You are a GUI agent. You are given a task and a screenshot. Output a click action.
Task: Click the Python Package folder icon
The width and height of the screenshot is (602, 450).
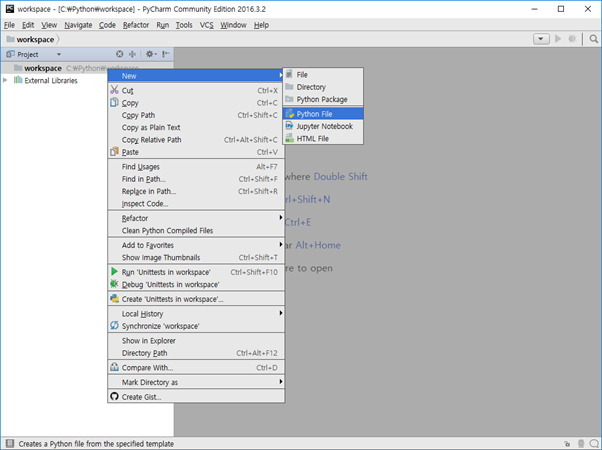[x=289, y=99]
